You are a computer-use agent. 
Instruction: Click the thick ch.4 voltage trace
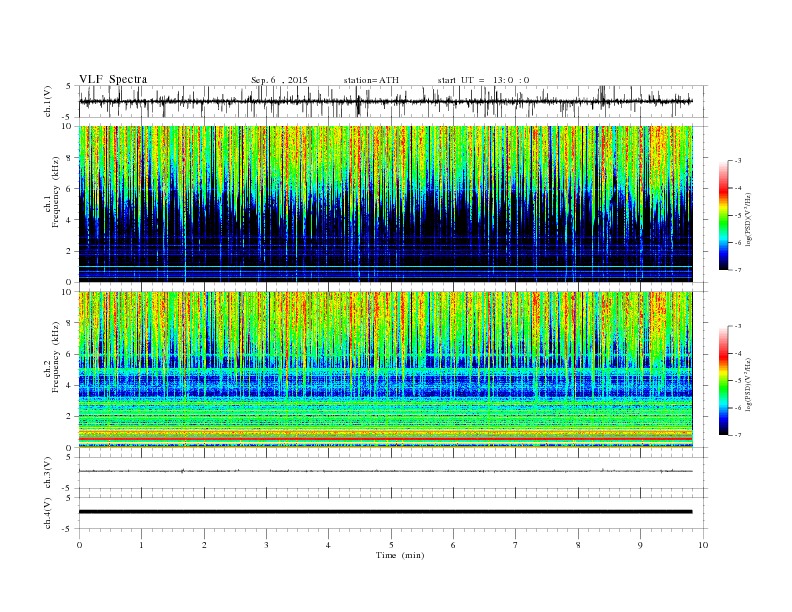click(385, 512)
